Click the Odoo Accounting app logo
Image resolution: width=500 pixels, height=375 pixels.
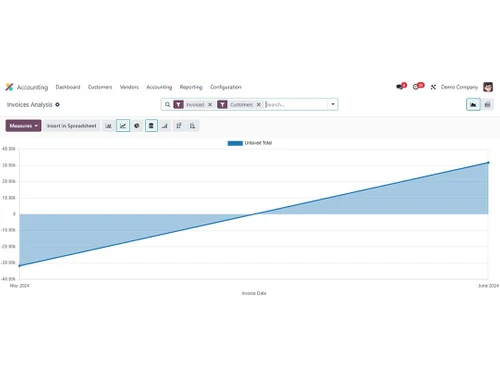pyautogui.click(x=9, y=87)
